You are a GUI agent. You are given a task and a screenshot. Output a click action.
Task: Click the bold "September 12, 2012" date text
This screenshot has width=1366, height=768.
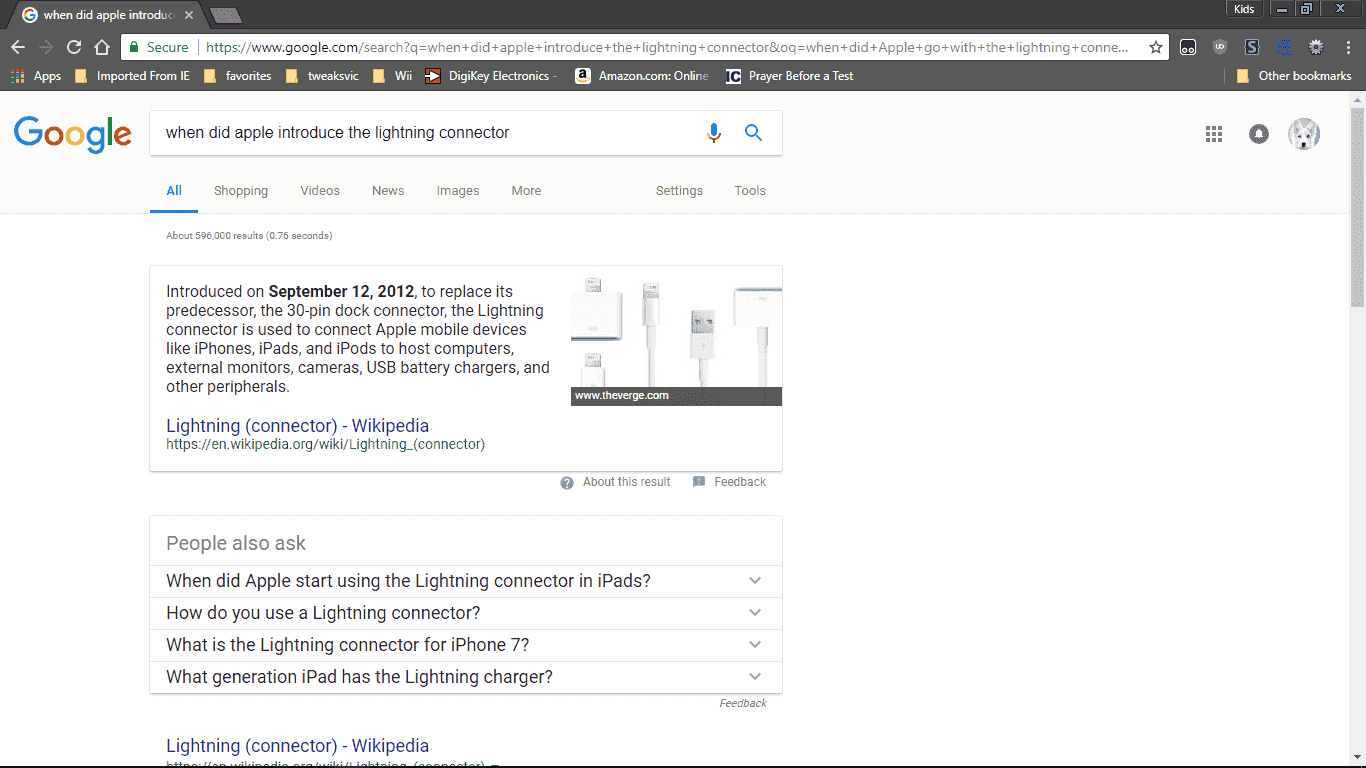341,292
